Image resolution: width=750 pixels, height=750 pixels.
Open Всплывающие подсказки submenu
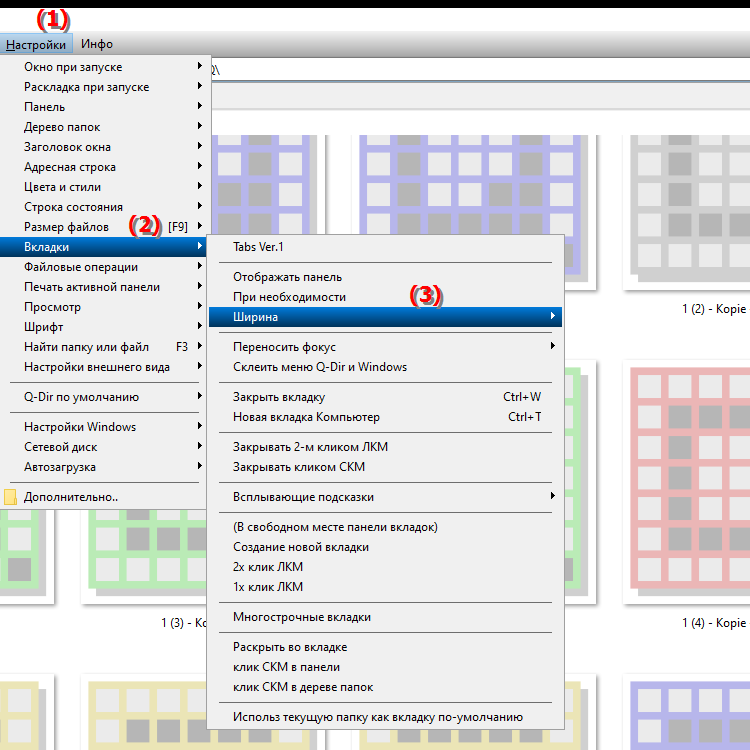pyautogui.click(x=386, y=497)
